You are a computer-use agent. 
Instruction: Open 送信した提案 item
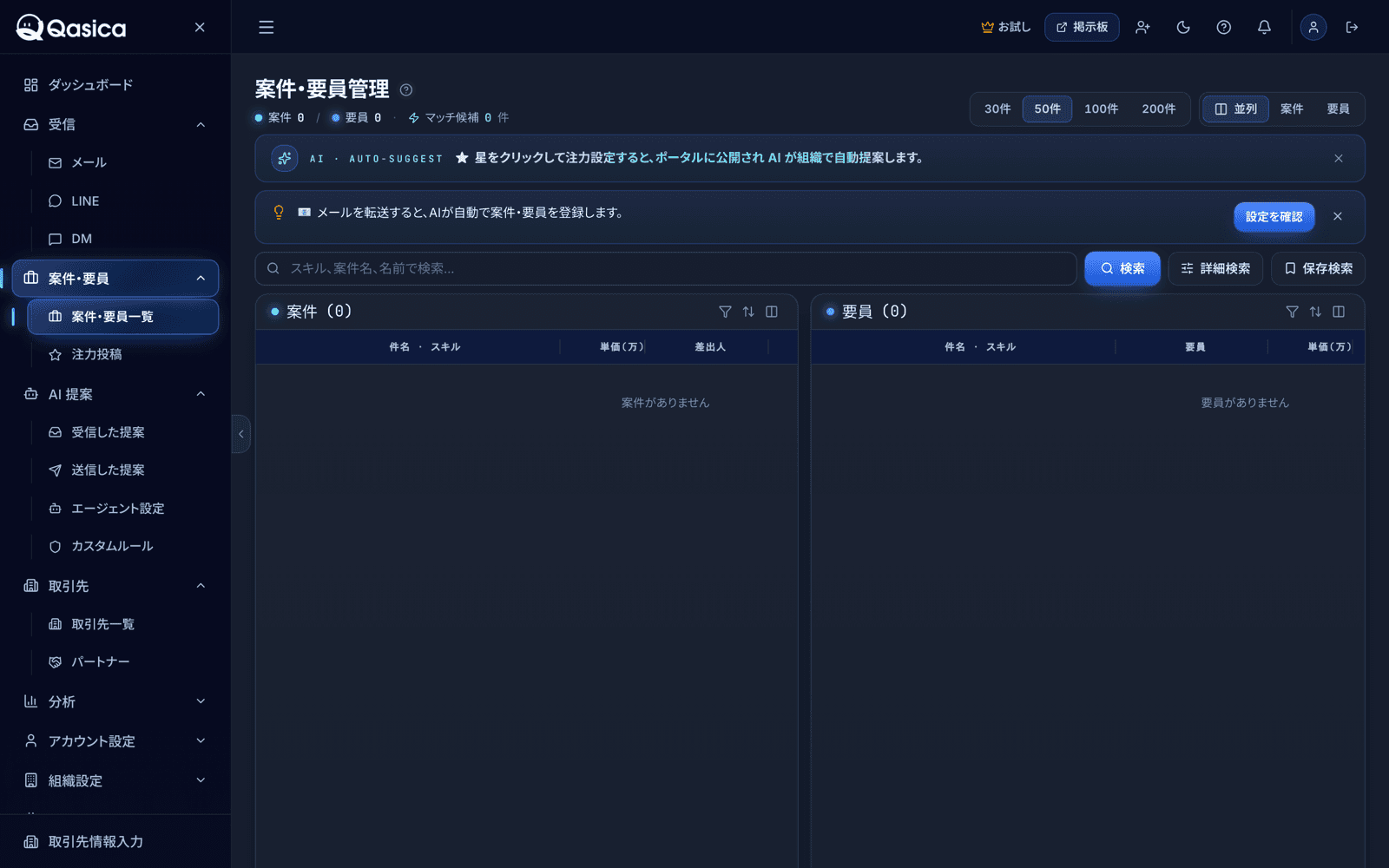123,470
